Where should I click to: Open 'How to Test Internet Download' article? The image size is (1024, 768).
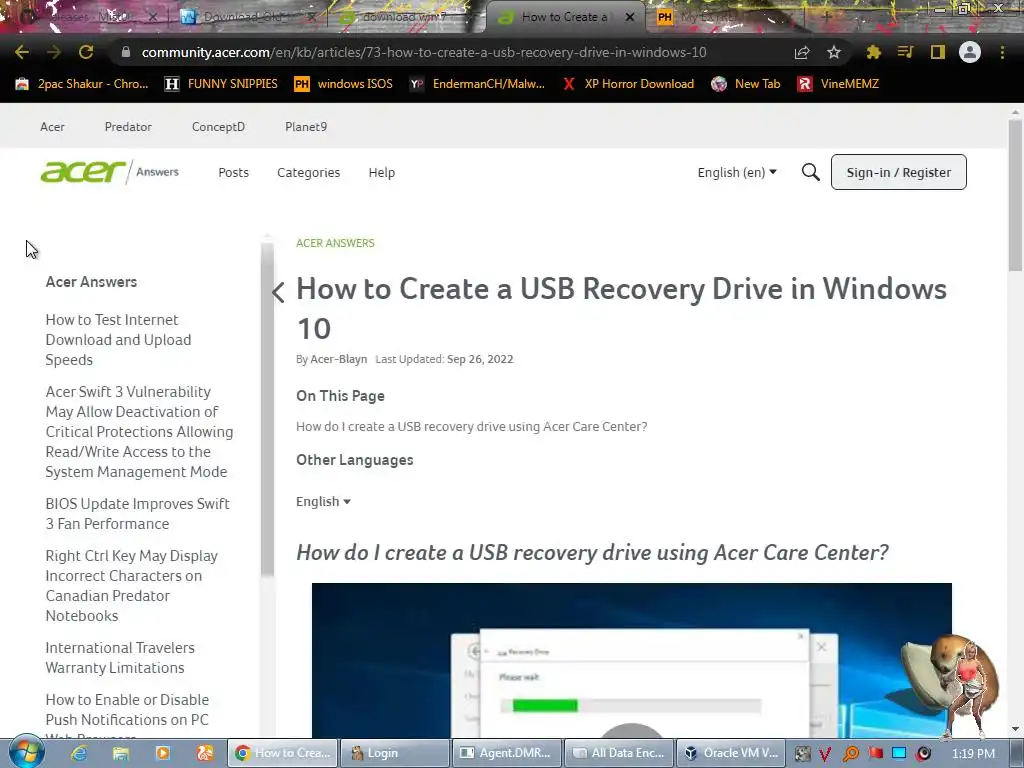tap(118, 340)
